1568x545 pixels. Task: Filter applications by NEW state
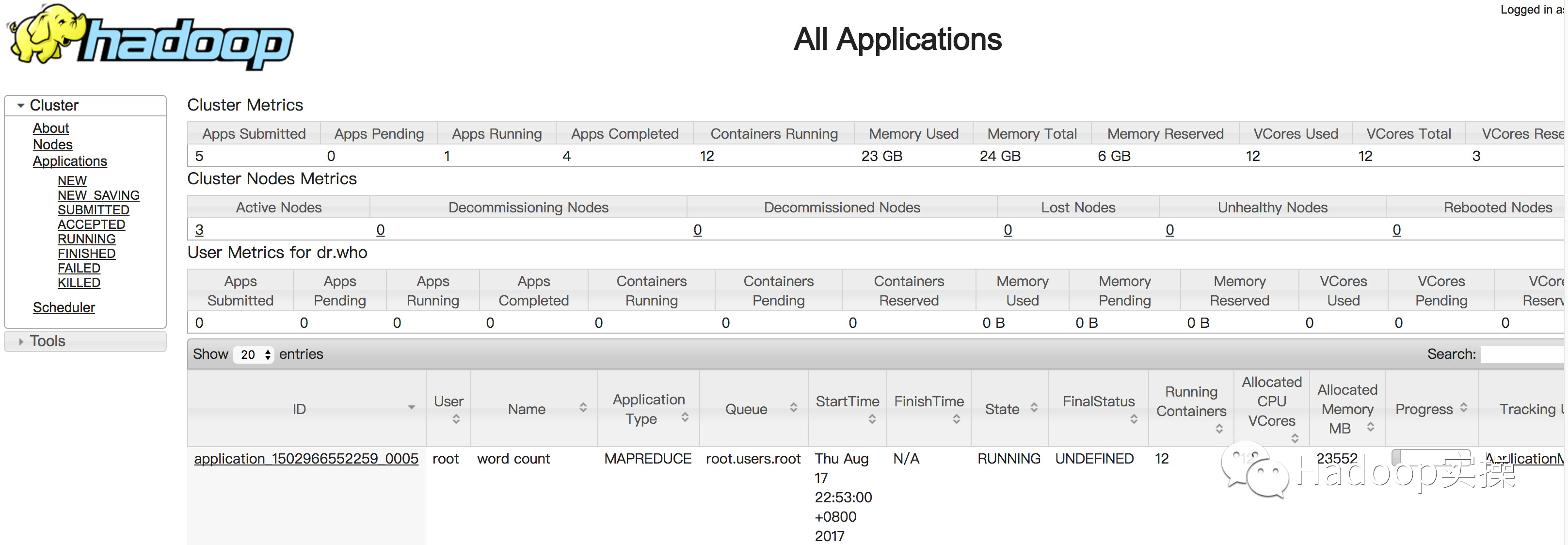click(x=72, y=181)
